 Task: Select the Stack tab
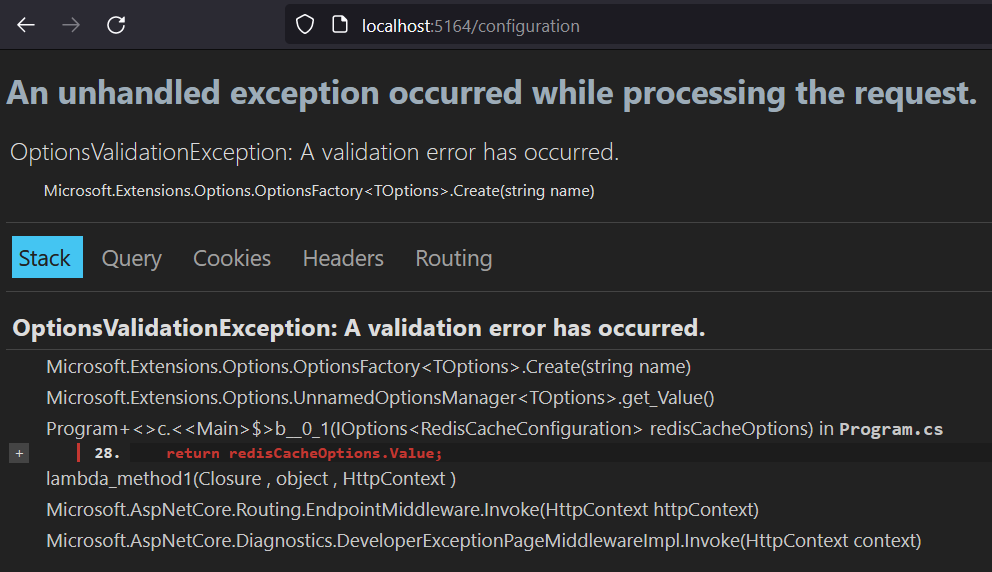pos(47,258)
